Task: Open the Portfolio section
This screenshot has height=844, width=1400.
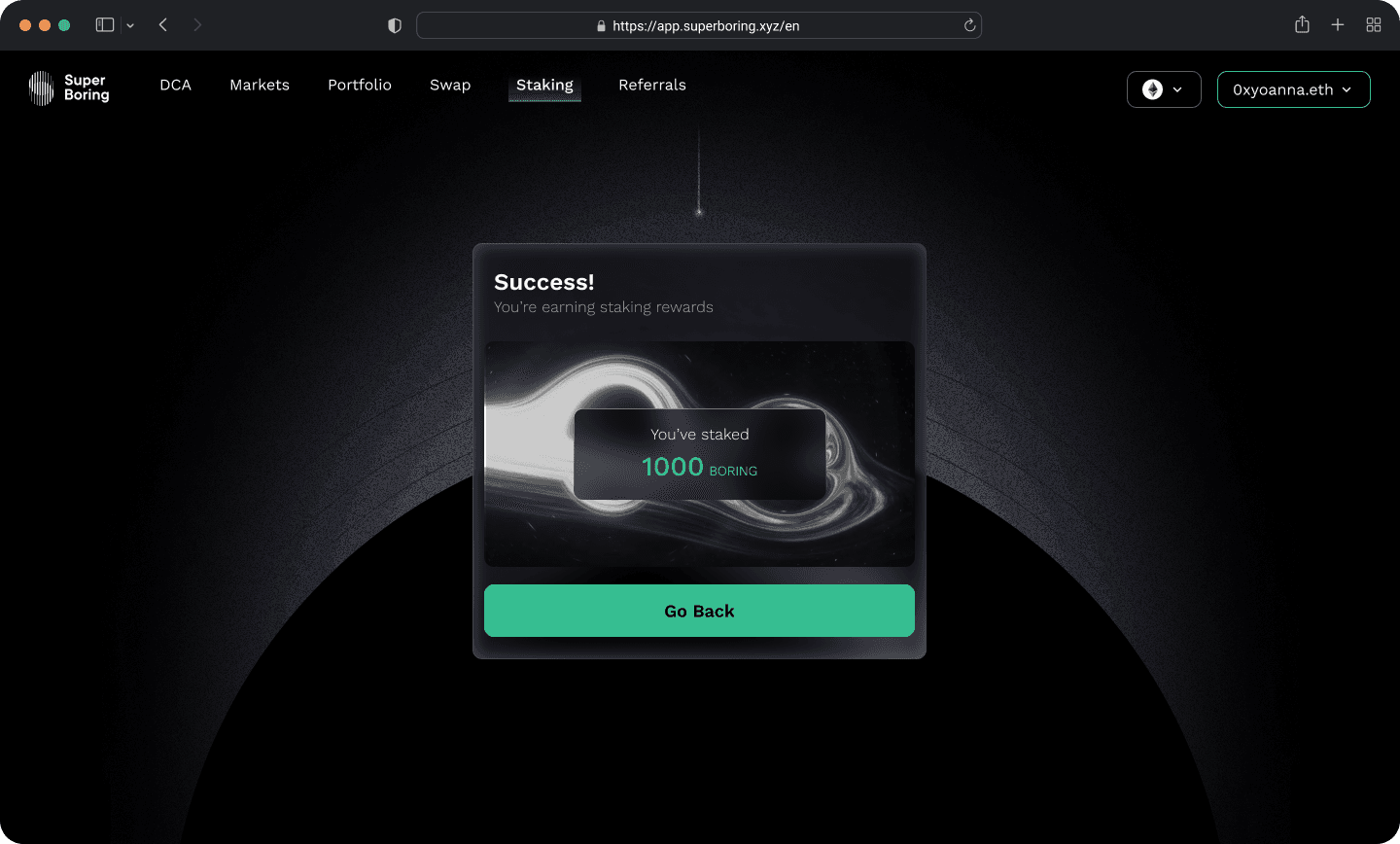Action: coord(360,86)
